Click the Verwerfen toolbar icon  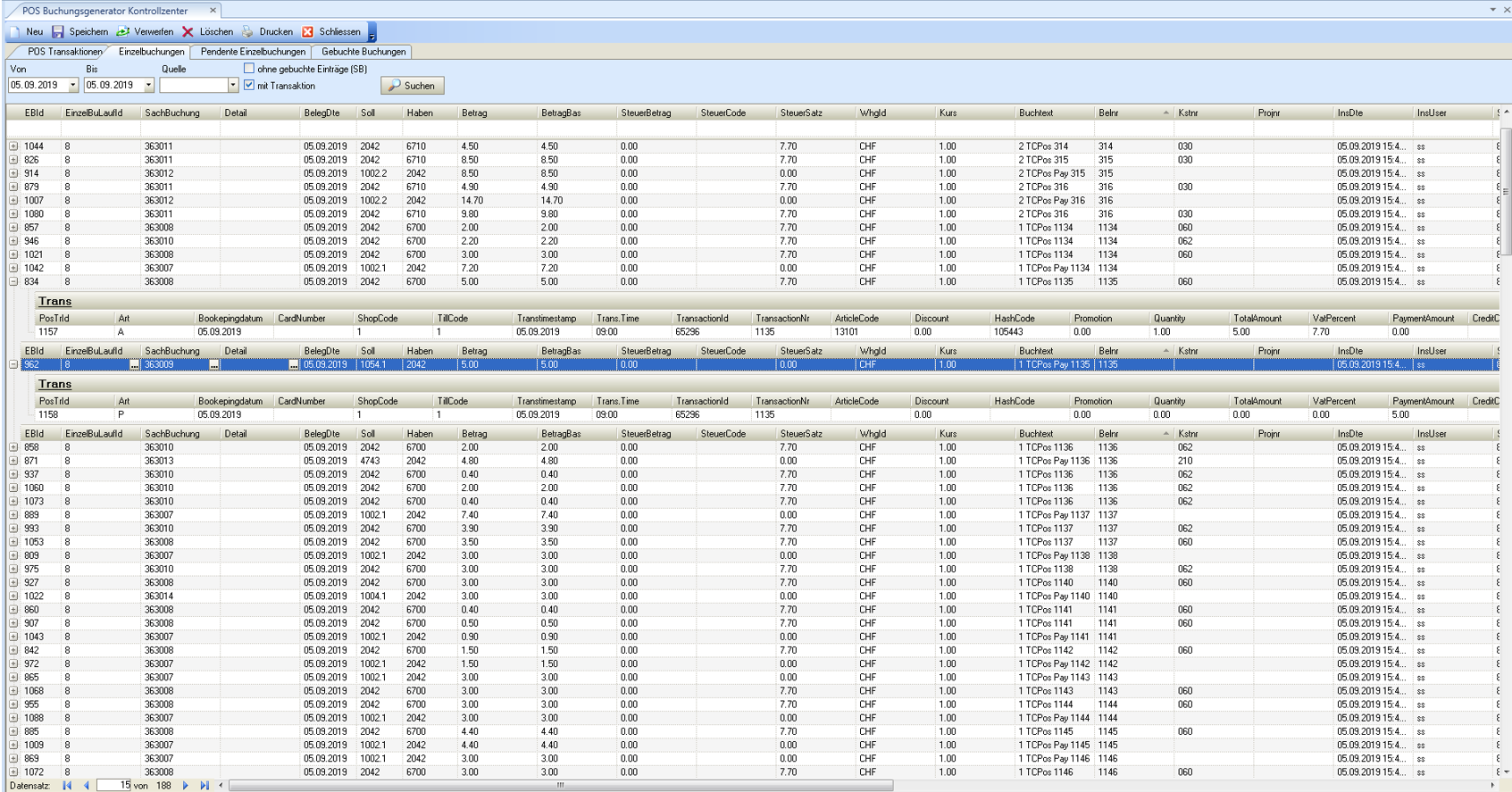point(123,31)
